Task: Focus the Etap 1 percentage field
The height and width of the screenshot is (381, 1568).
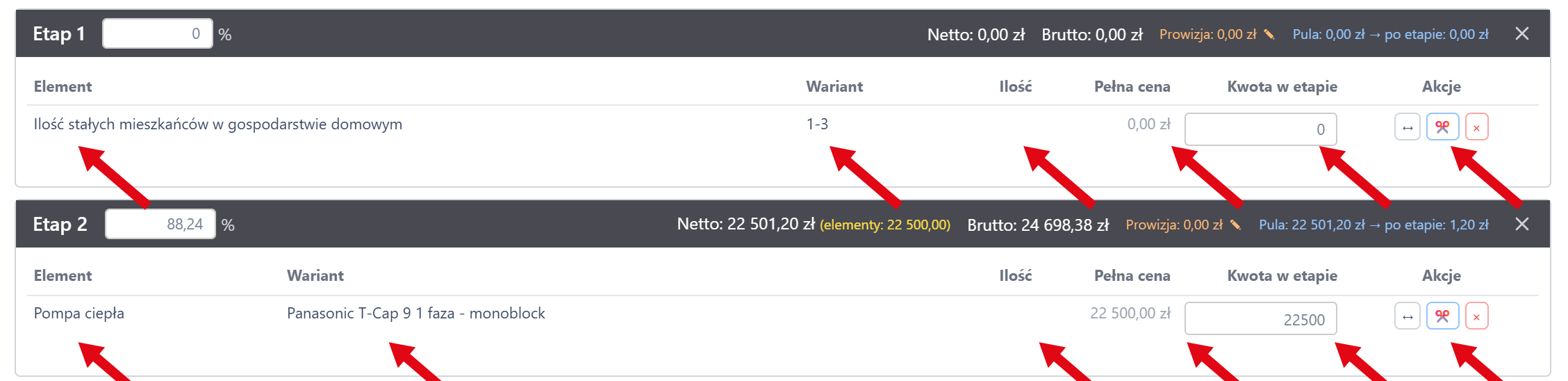Action: pyautogui.click(x=157, y=33)
